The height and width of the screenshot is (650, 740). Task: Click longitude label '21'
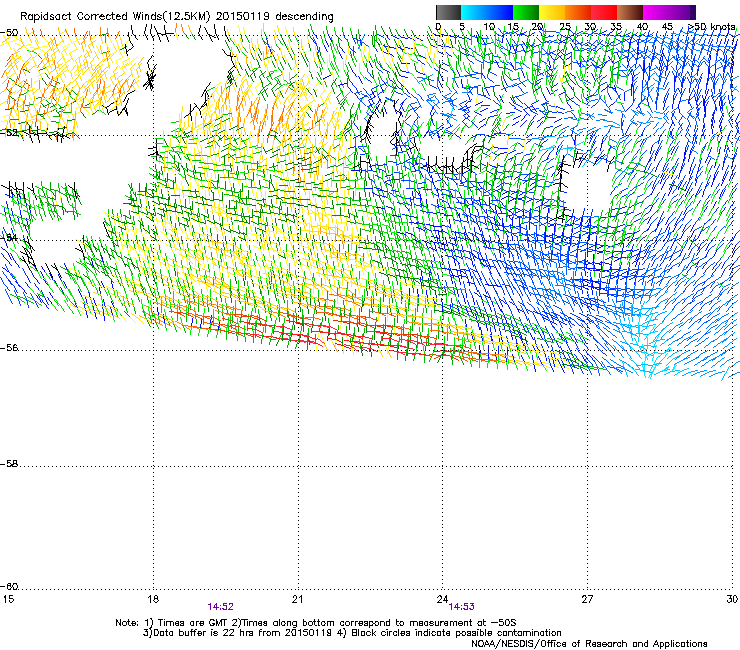tap(297, 599)
